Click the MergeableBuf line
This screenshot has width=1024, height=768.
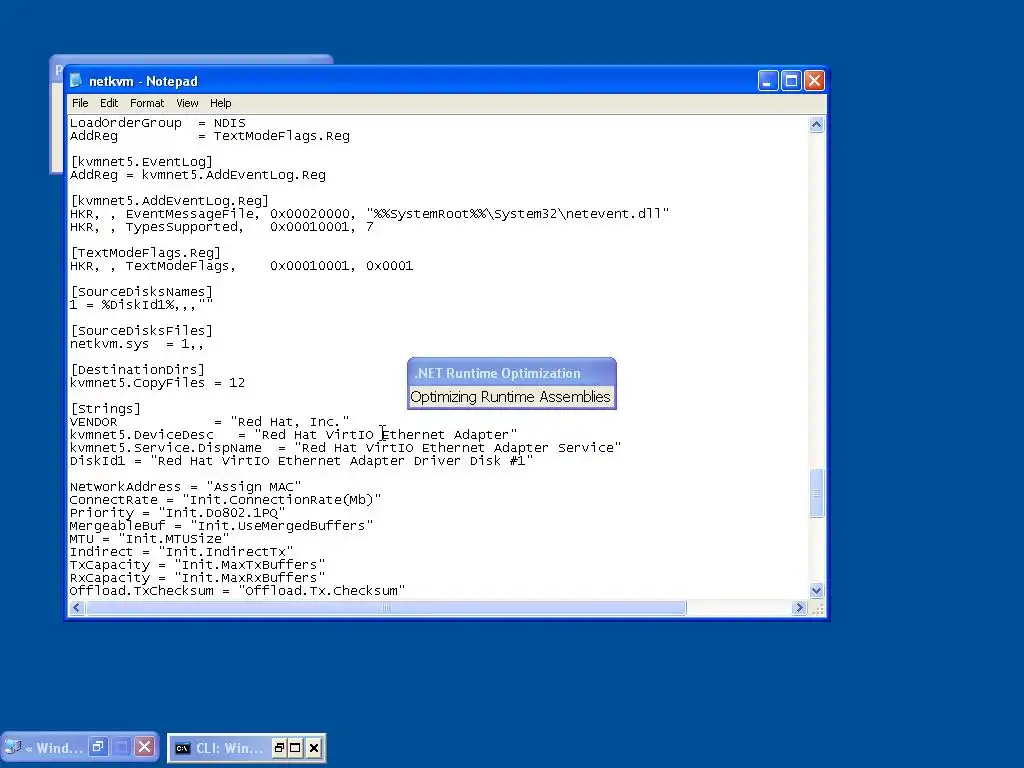221,526
